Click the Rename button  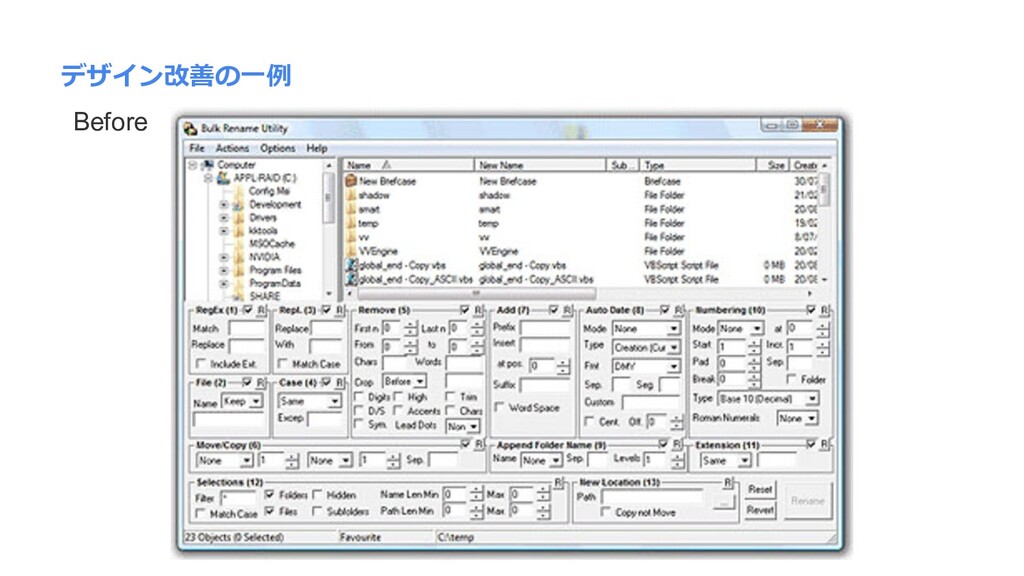[x=808, y=501]
